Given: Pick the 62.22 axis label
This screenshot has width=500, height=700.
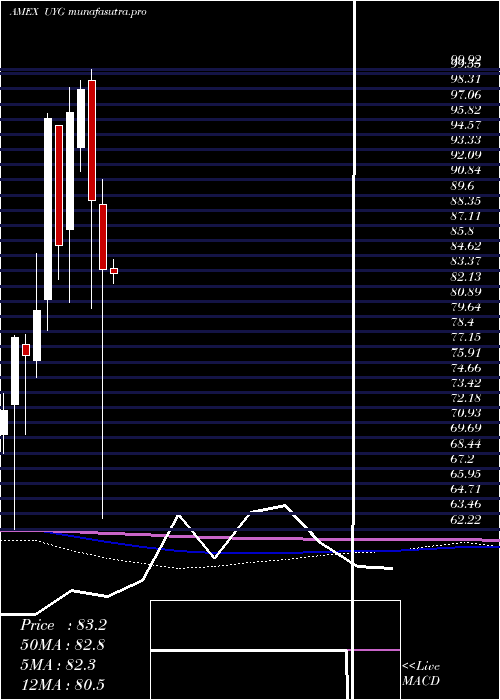Looking at the screenshot, I should pyautogui.click(x=466, y=520).
